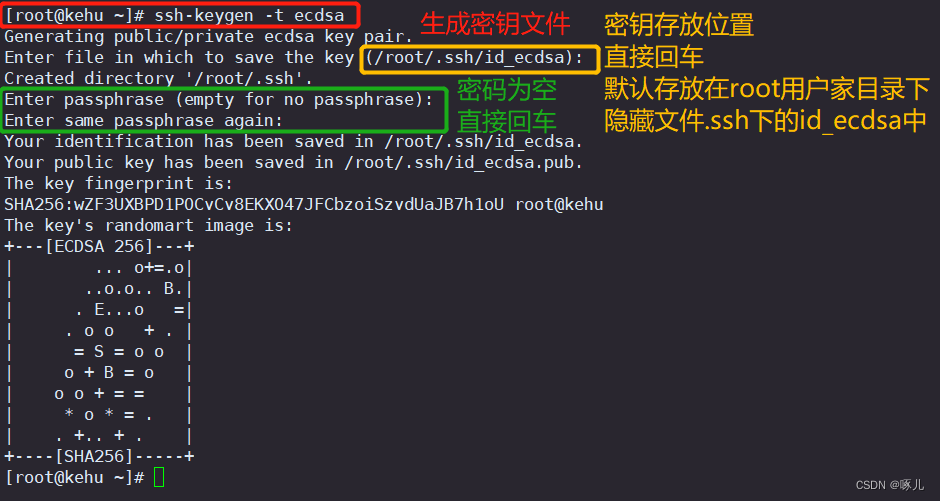Click the "Your public key has been saved" line
The image size is (940, 501).
click(293, 162)
